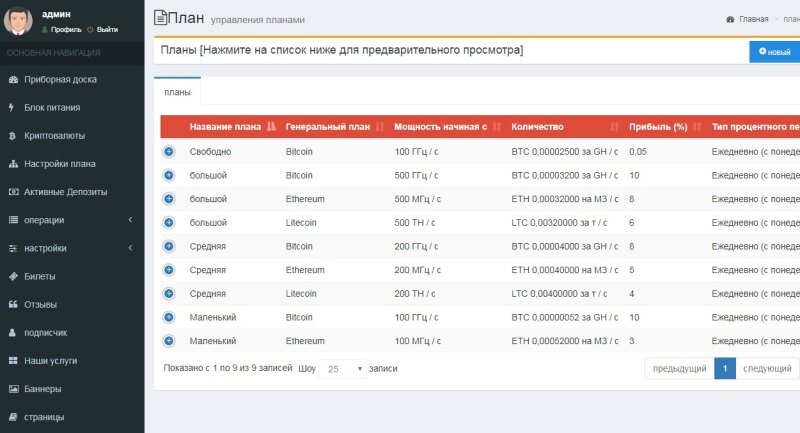Click the Баннеры image icon in sidebar
The image size is (800, 433).
[13, 388]
